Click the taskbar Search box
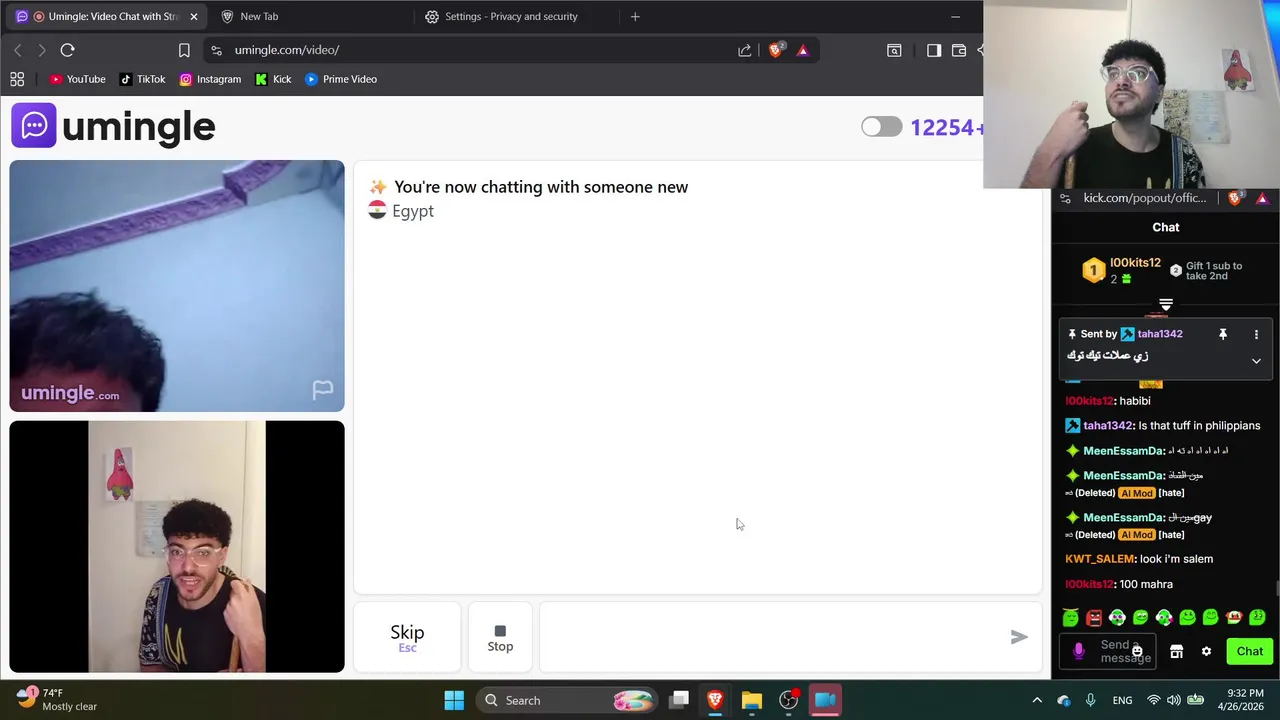 coord(565,700)
